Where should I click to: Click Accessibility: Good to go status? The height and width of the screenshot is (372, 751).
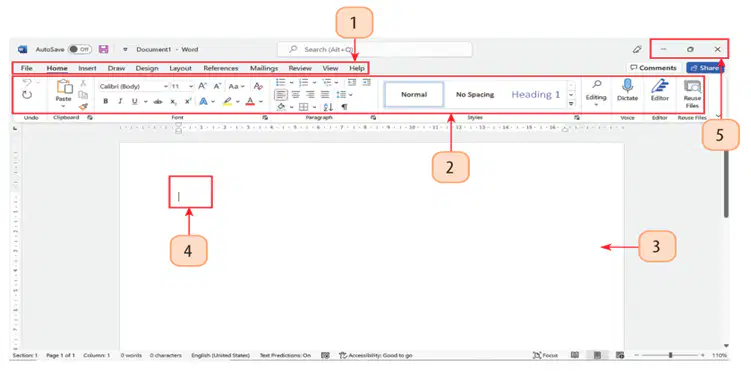[376, 355]
